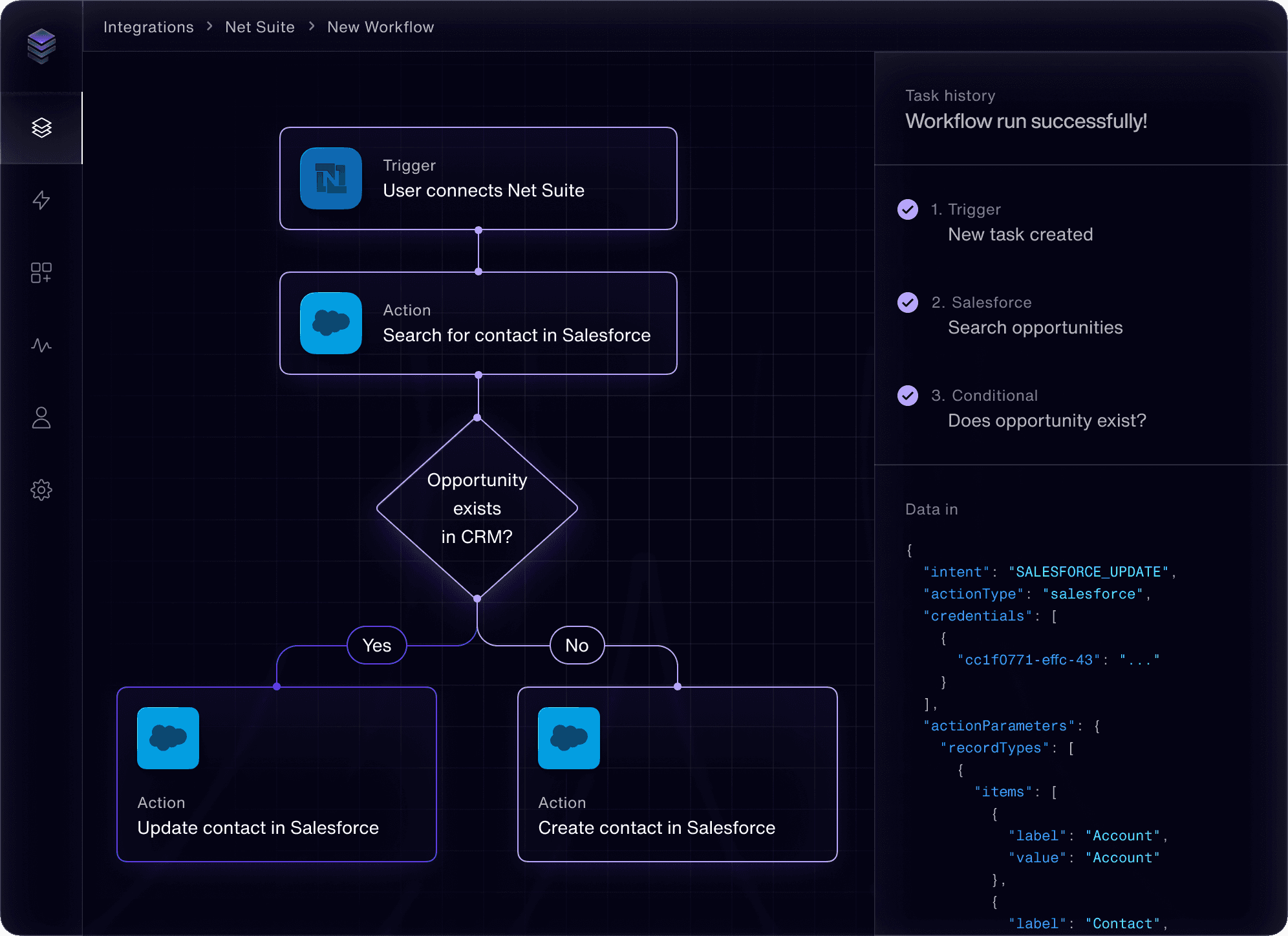Select the Integrations layers icon in the sidebar
Image resolution: width=1288 pixels, height=936 pixels.
41,128
